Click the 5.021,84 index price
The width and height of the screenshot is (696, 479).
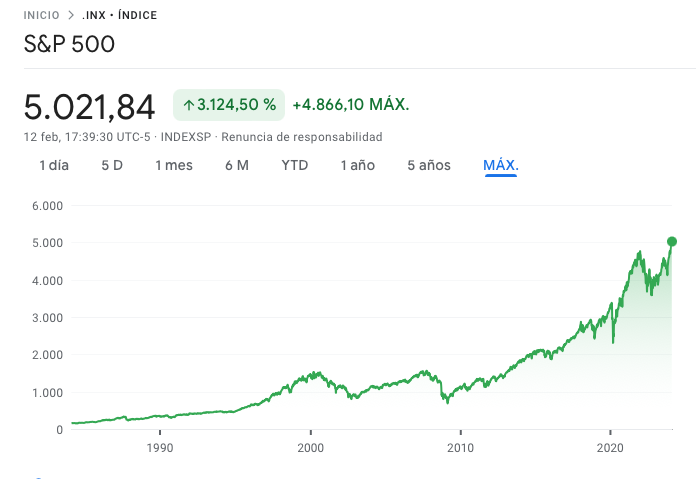point(90,106)
